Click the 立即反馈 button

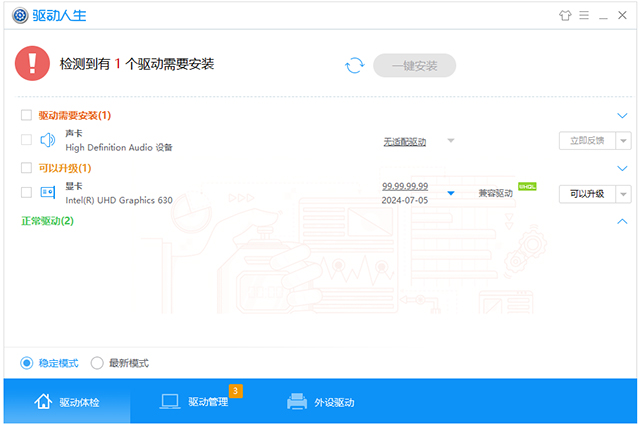587,140
